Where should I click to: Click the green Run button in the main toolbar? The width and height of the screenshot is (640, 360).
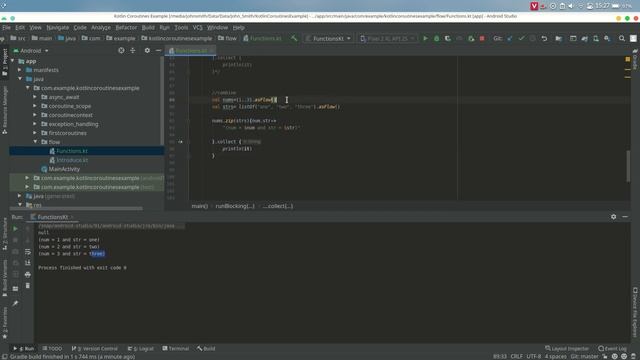point(425,38)
